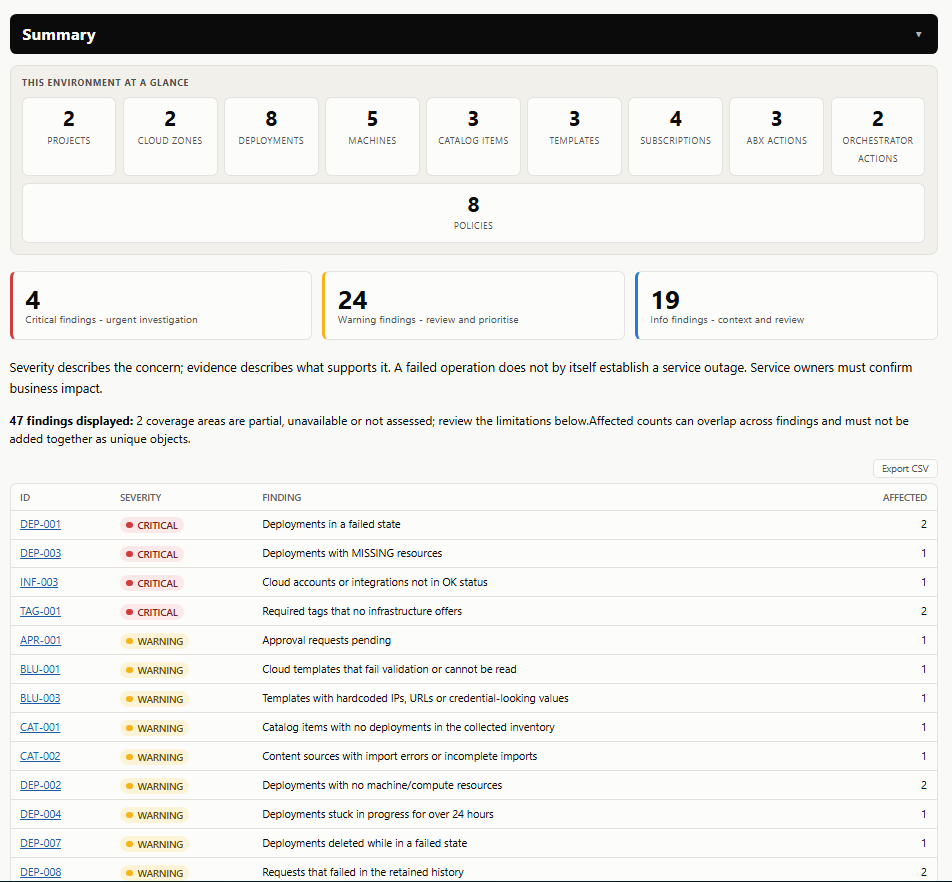Click CRITICAL badge in DEP-003 row
Image resolution: width=952 pixels, height=882 pixels.
tap(152, 554)
